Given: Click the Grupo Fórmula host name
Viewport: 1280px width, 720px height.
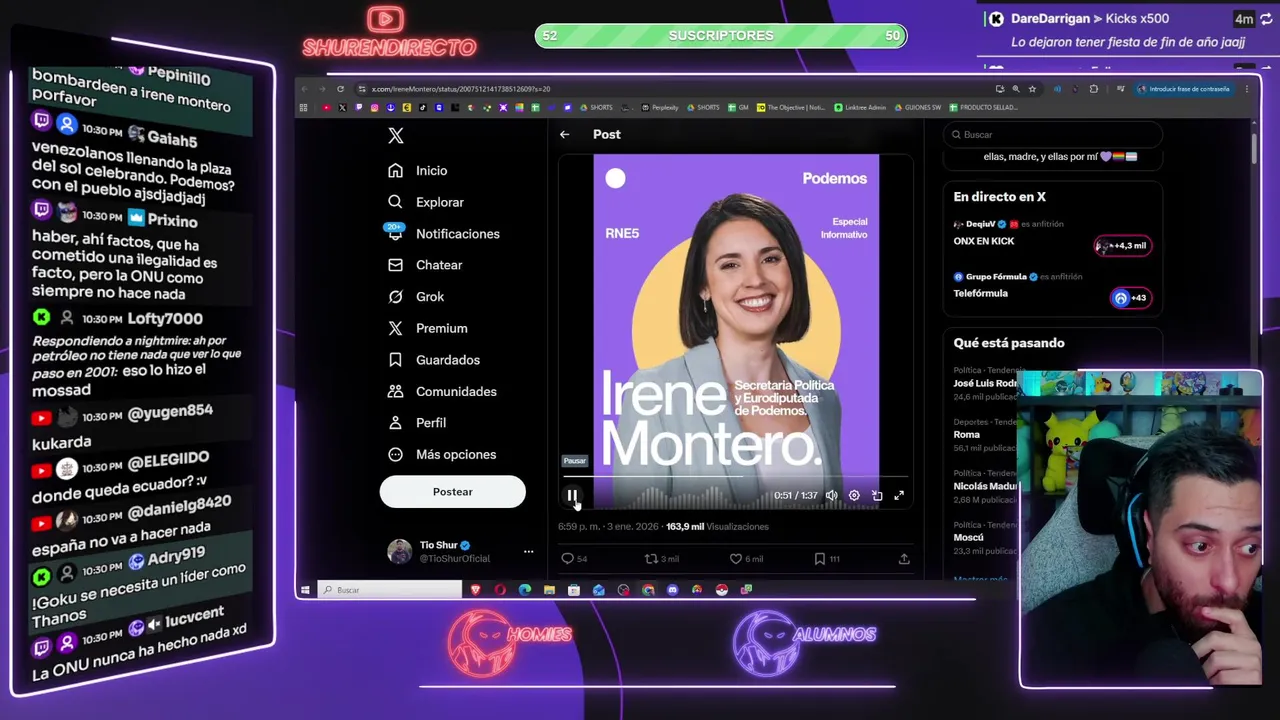Looking at the screenshot, I should 996,277.
